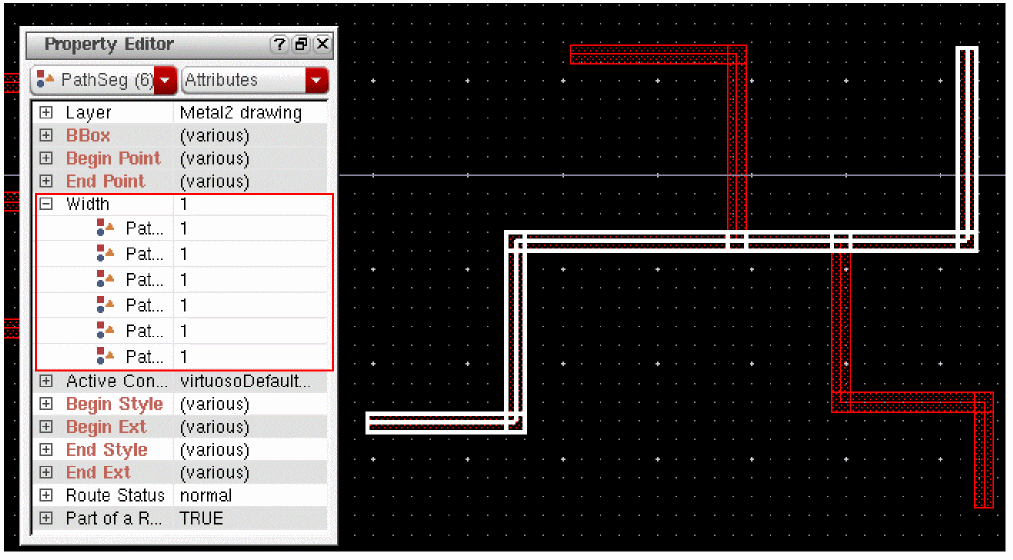The width and height of the screenshot is (1013, 560).
Task: Click the 'Width' property label
Action: click(x=87, y=204)
